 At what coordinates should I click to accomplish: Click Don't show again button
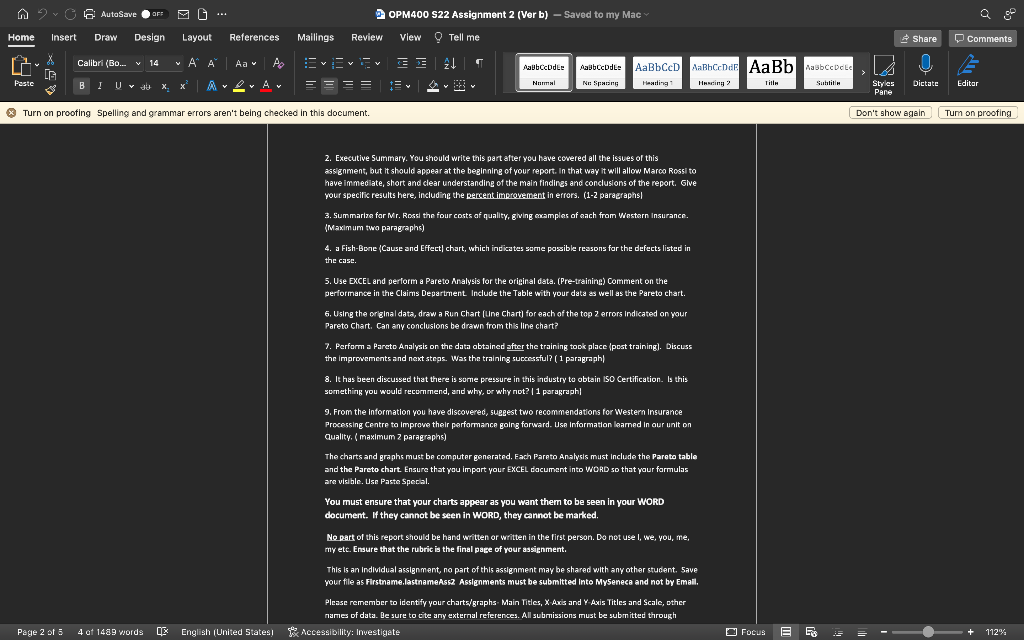click(890, 113)
